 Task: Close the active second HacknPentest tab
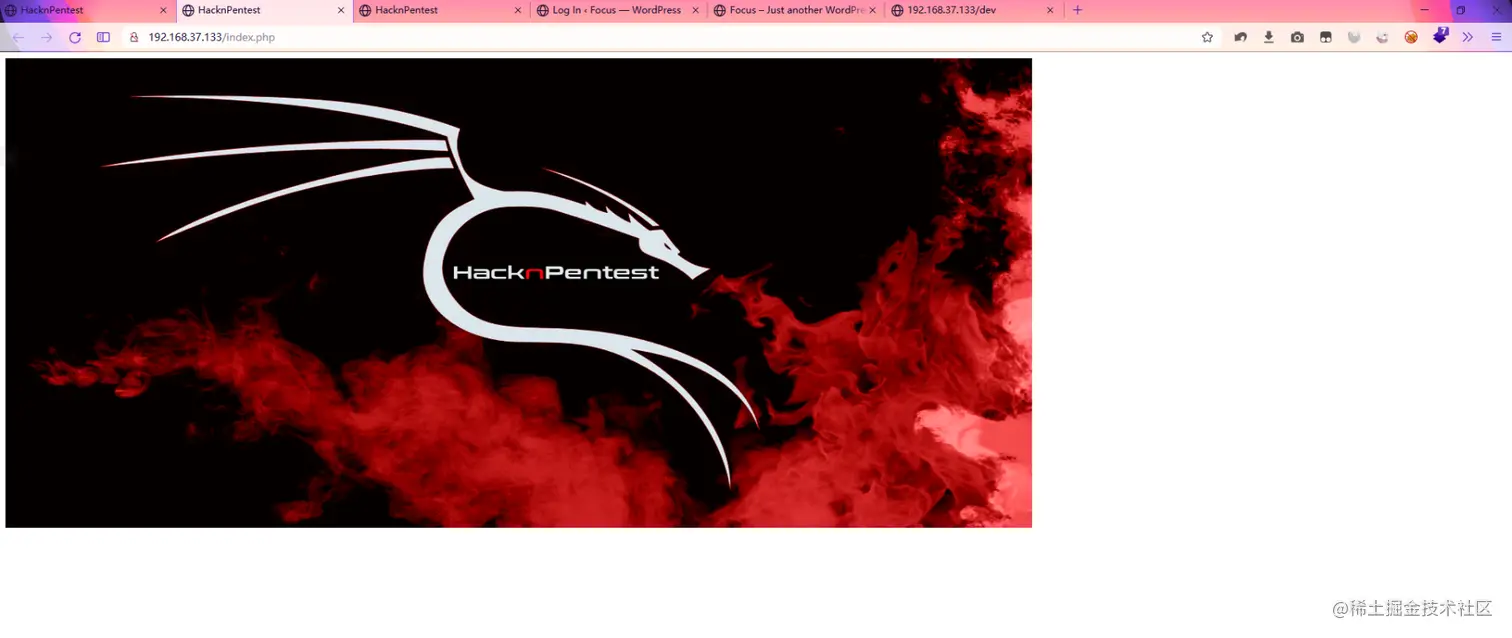click(x=341, y=10)
